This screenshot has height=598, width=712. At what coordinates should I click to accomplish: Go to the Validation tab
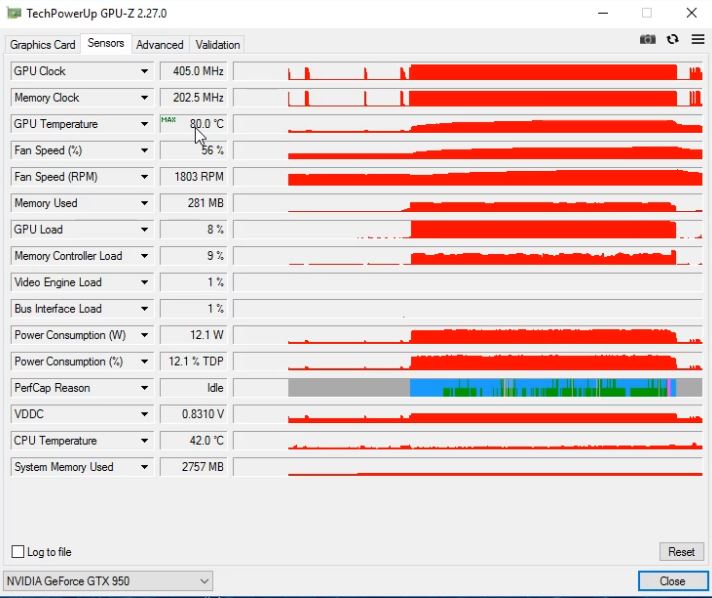click(218, 44)
